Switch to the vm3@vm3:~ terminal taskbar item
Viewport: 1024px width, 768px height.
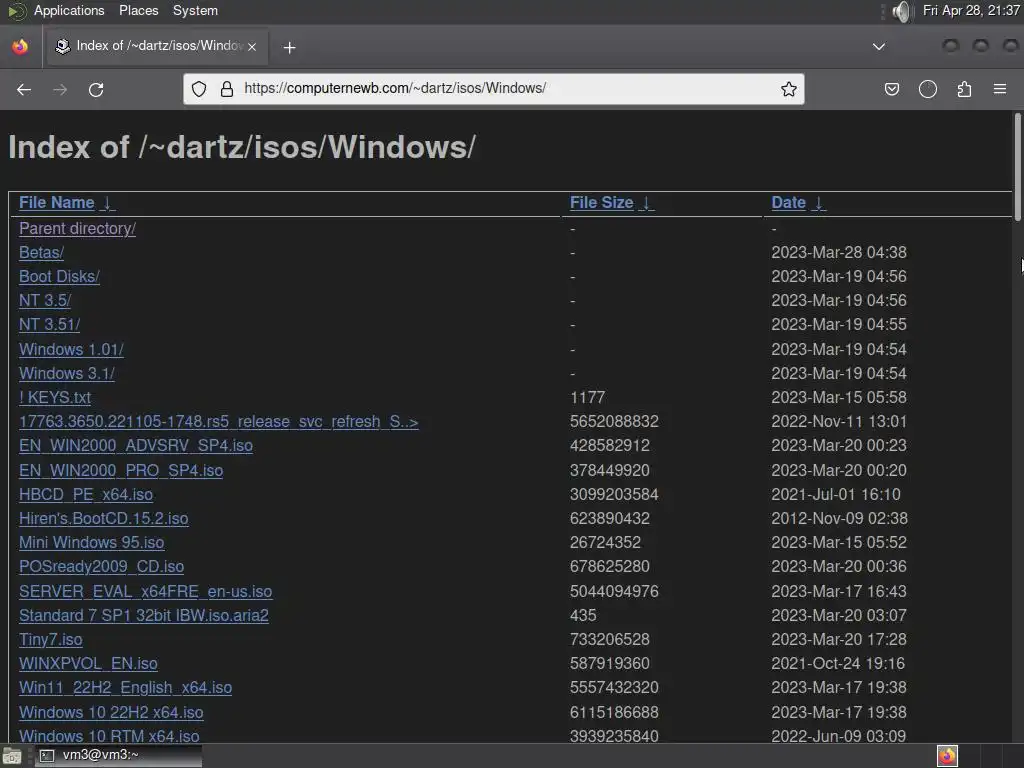click(x=118, y=756)
